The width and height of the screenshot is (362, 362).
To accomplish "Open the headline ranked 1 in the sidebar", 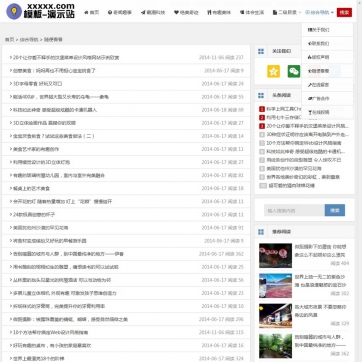I will (283, 109).
